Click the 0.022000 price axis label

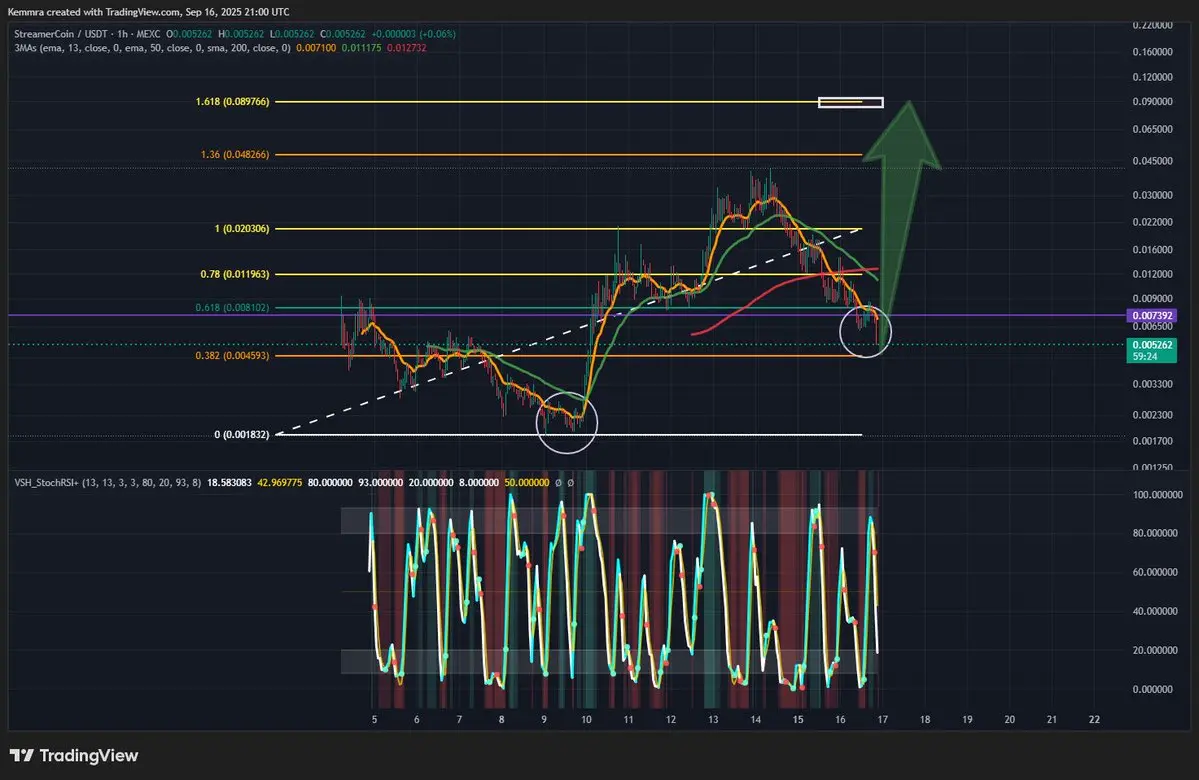pos(1152,222)
